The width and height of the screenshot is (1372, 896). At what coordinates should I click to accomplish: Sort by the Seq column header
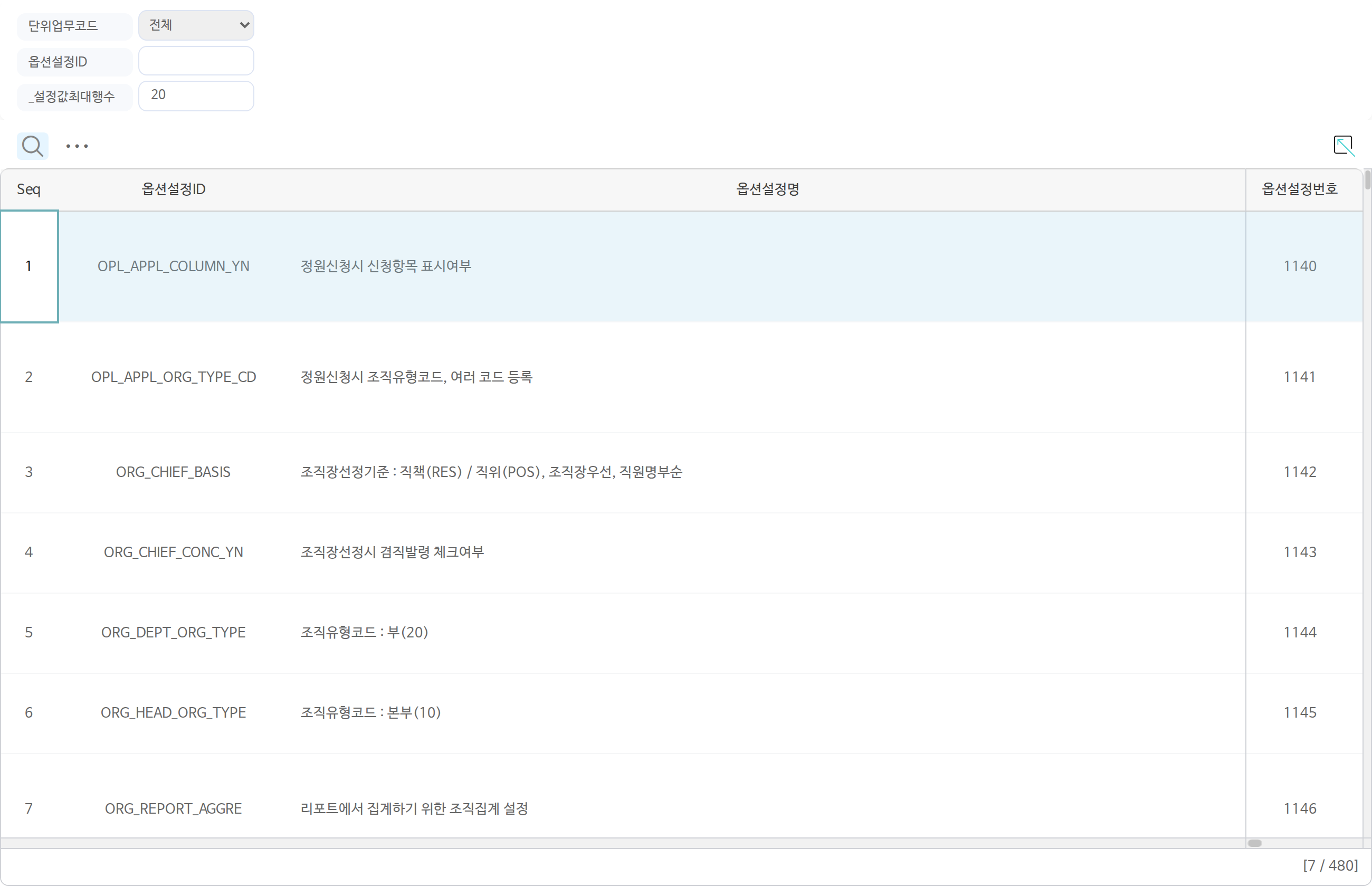pos(29,189)
